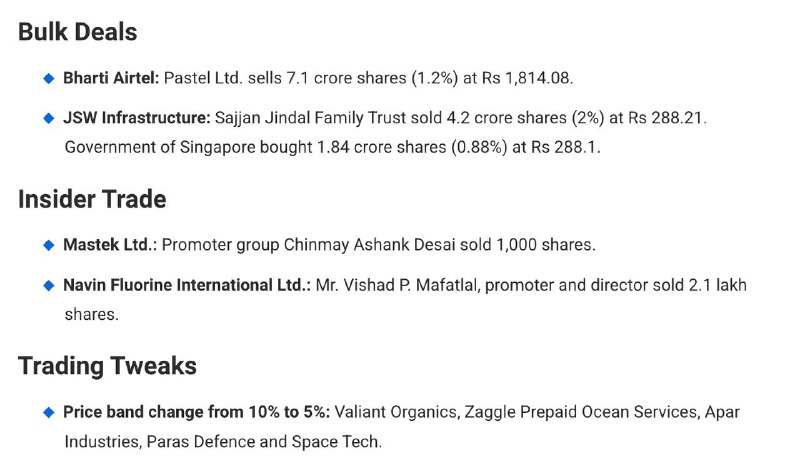Select the Trading Tweaks heading
This screenshot has width=800, height=469.
click(107, 366)
